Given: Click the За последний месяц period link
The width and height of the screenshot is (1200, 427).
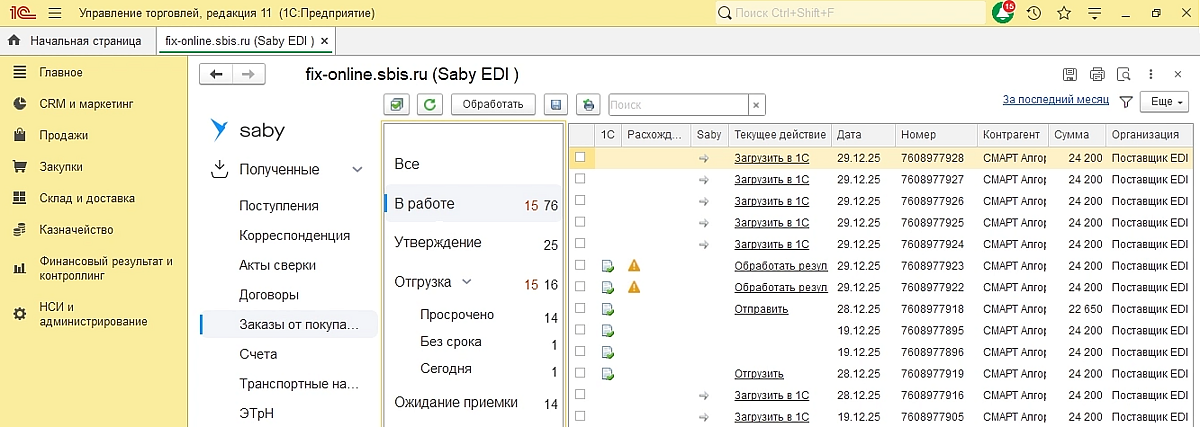Looking at the screenshot, I should point(1055,100).
